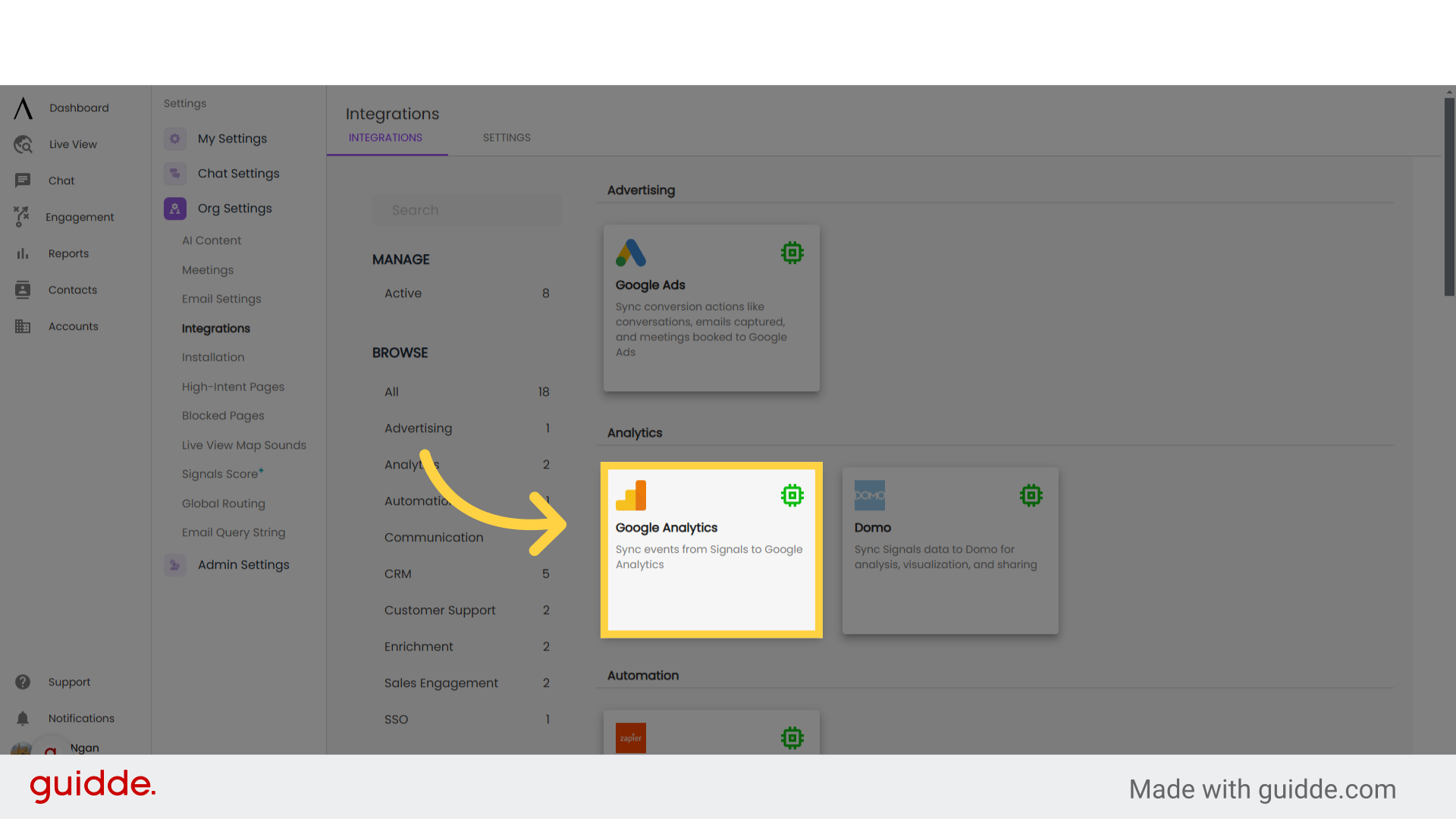1456x819 pixels.
Task: Filter by Advertising category
Action: [x=466, y=428]
